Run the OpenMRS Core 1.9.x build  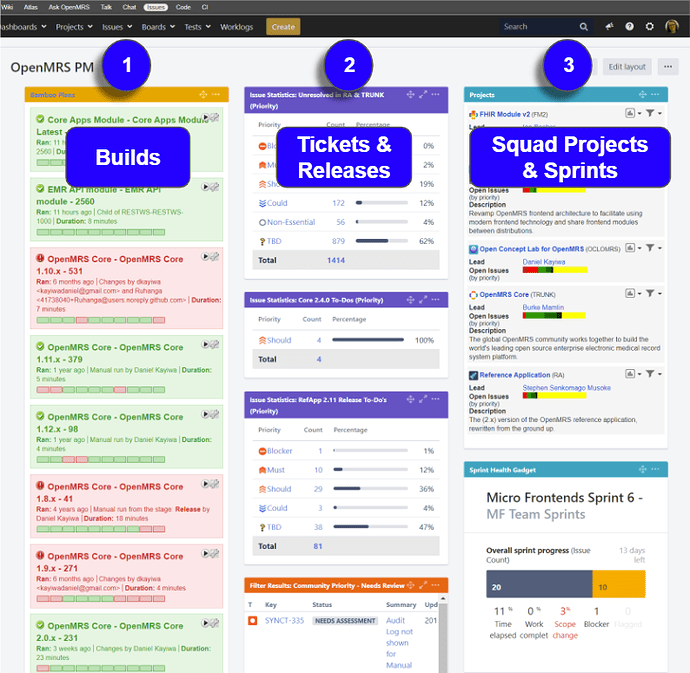pos(206,554)
